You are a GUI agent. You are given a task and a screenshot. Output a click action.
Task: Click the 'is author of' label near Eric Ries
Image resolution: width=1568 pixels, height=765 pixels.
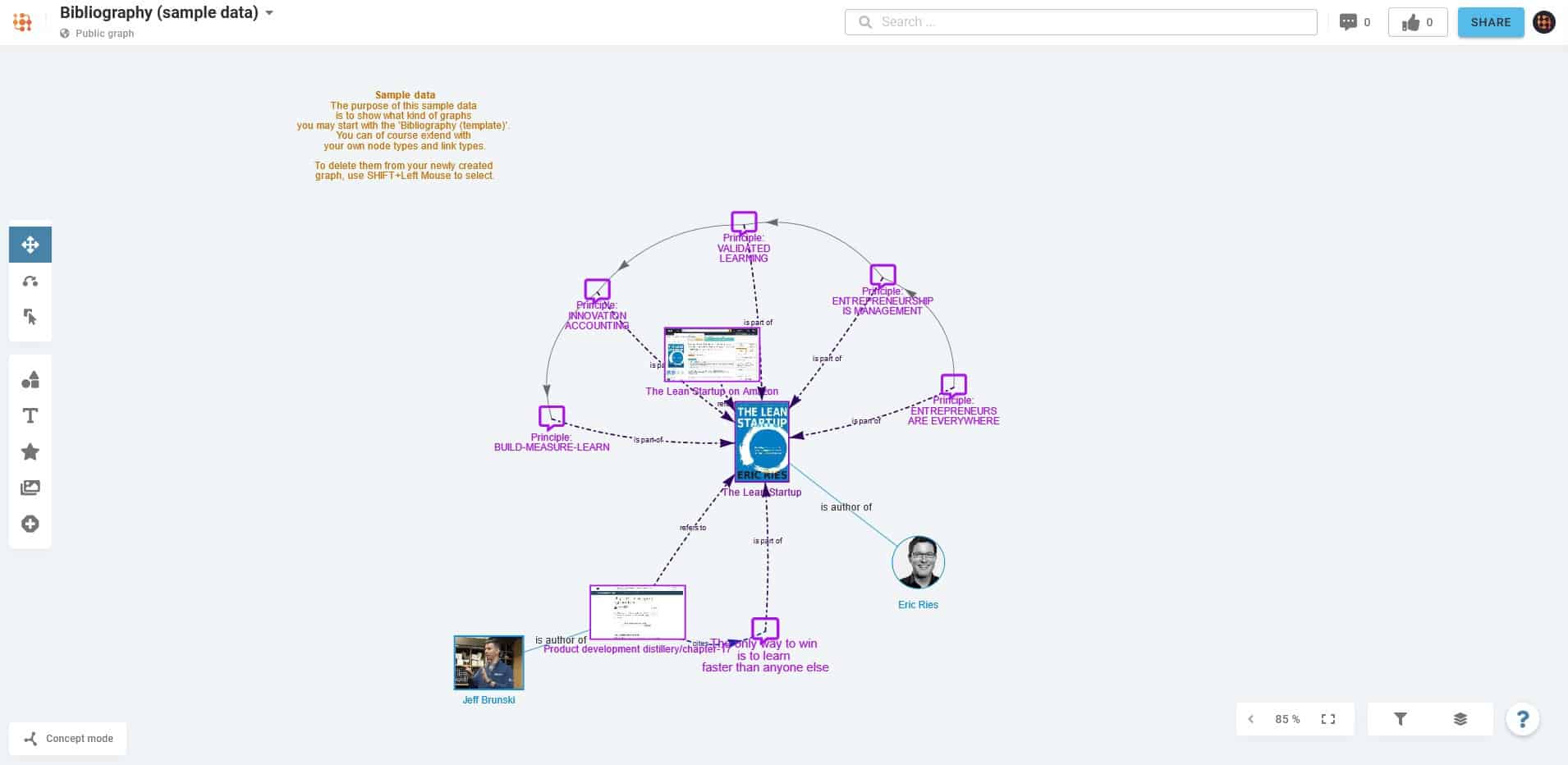click(846, 507)
